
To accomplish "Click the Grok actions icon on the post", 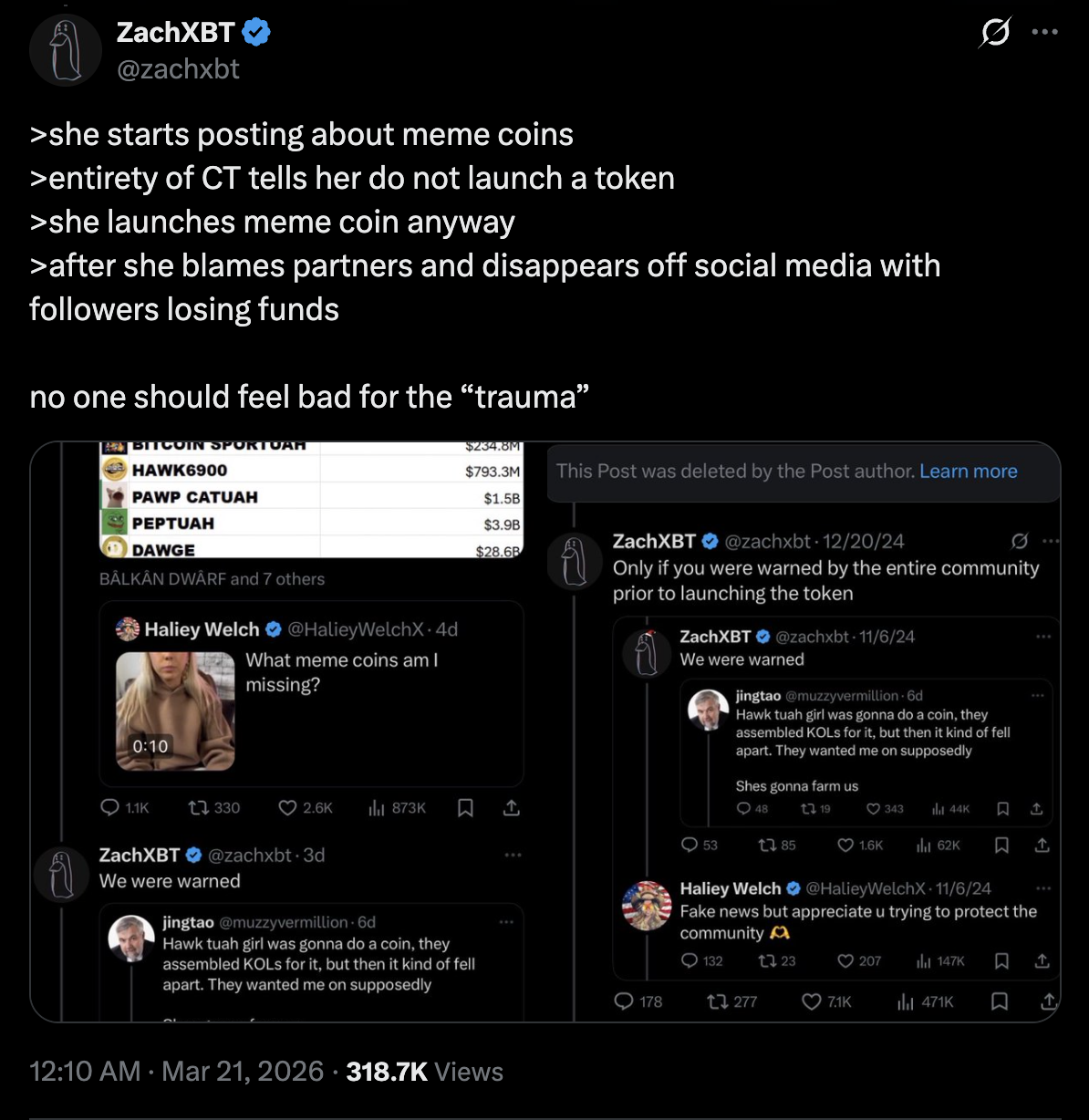I will (x=994, y=32).
